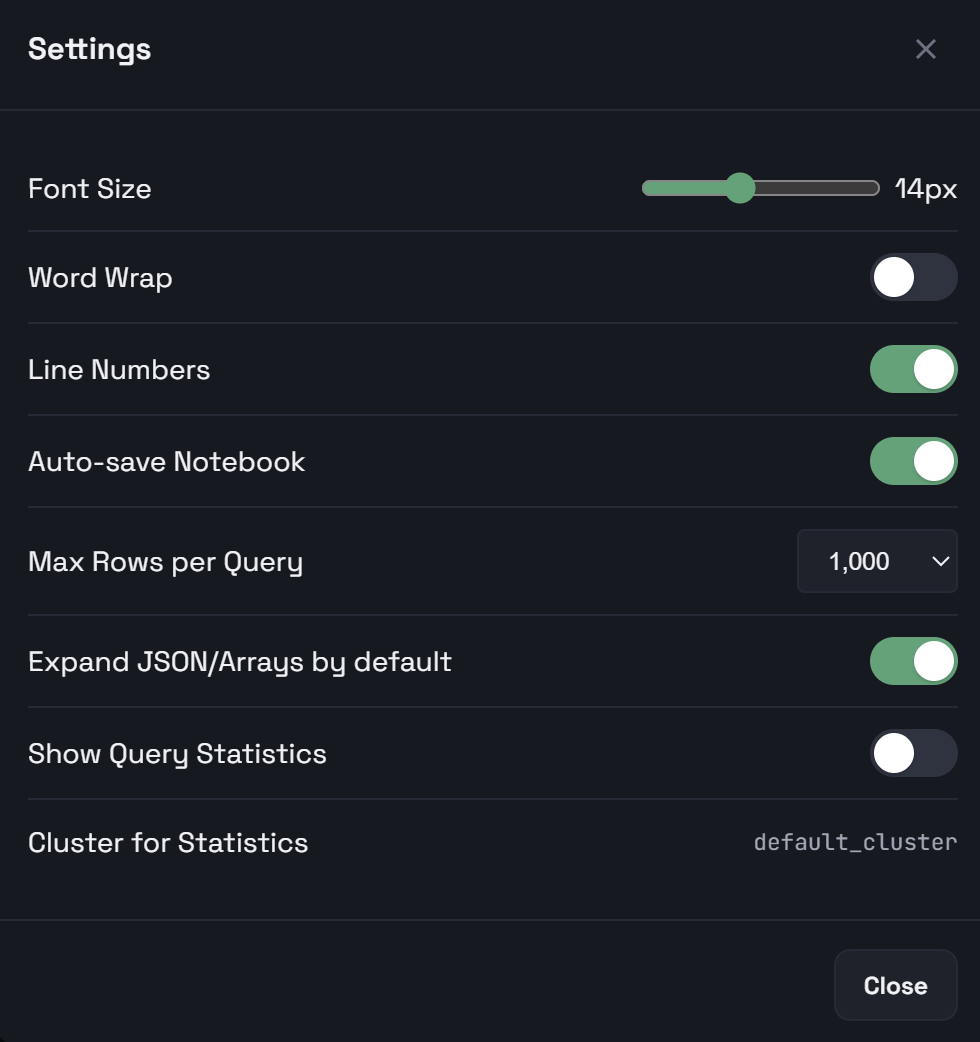Click the chevron next to 1,000
This screenshot has height=1042, width=980.
(939, 561)
